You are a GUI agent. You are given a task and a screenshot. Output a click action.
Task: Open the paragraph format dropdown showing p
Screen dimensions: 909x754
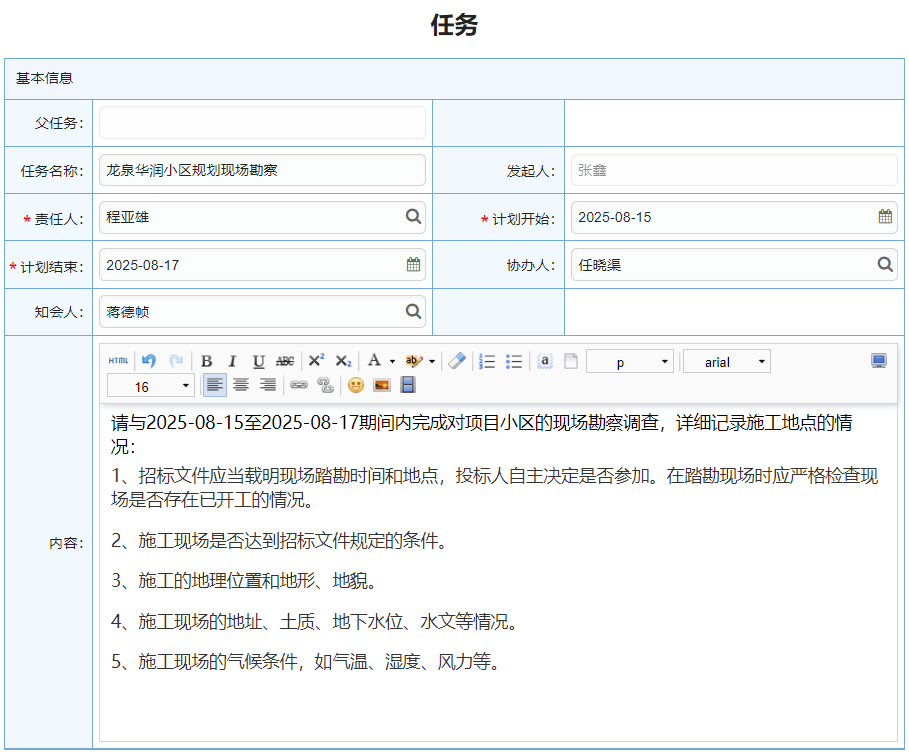[630, 362]
